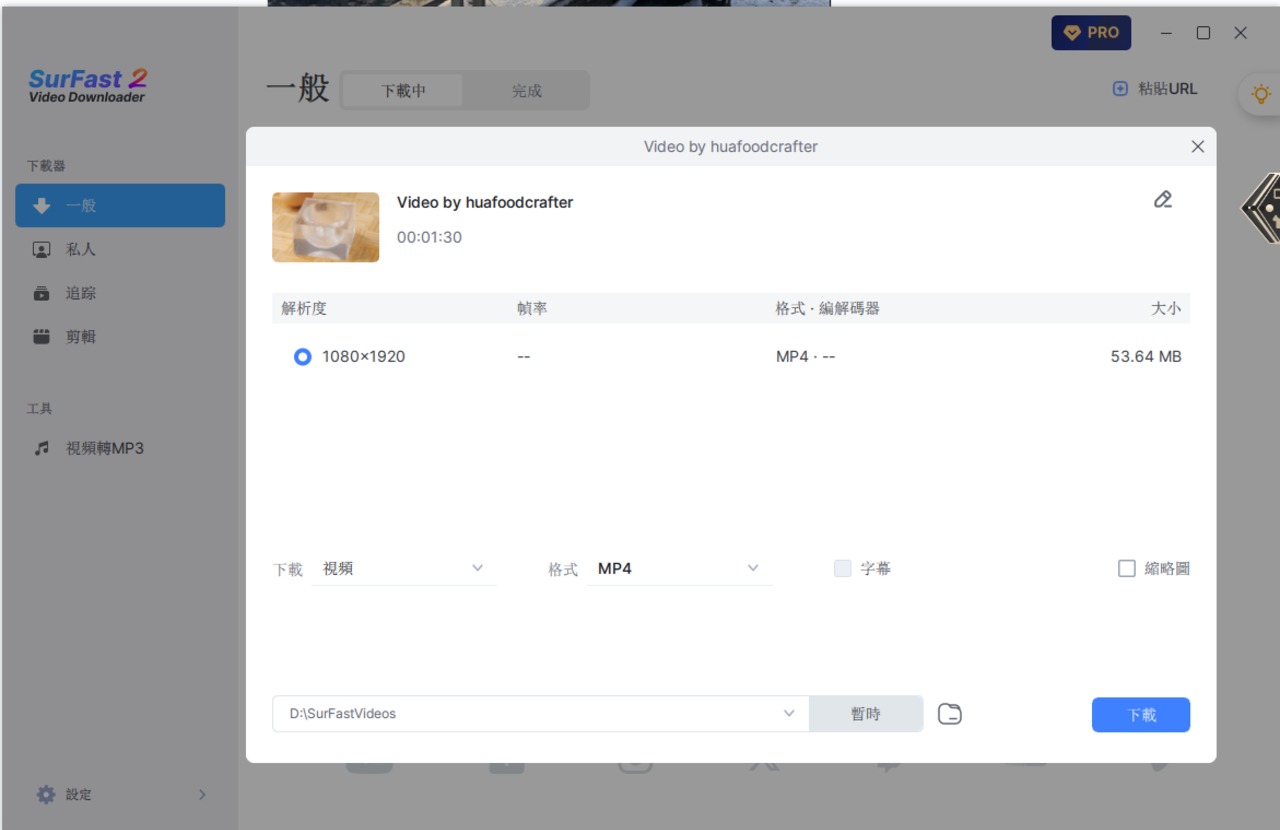Open the browse folder icon
The image size is (1280, 830).
(949, 714)
